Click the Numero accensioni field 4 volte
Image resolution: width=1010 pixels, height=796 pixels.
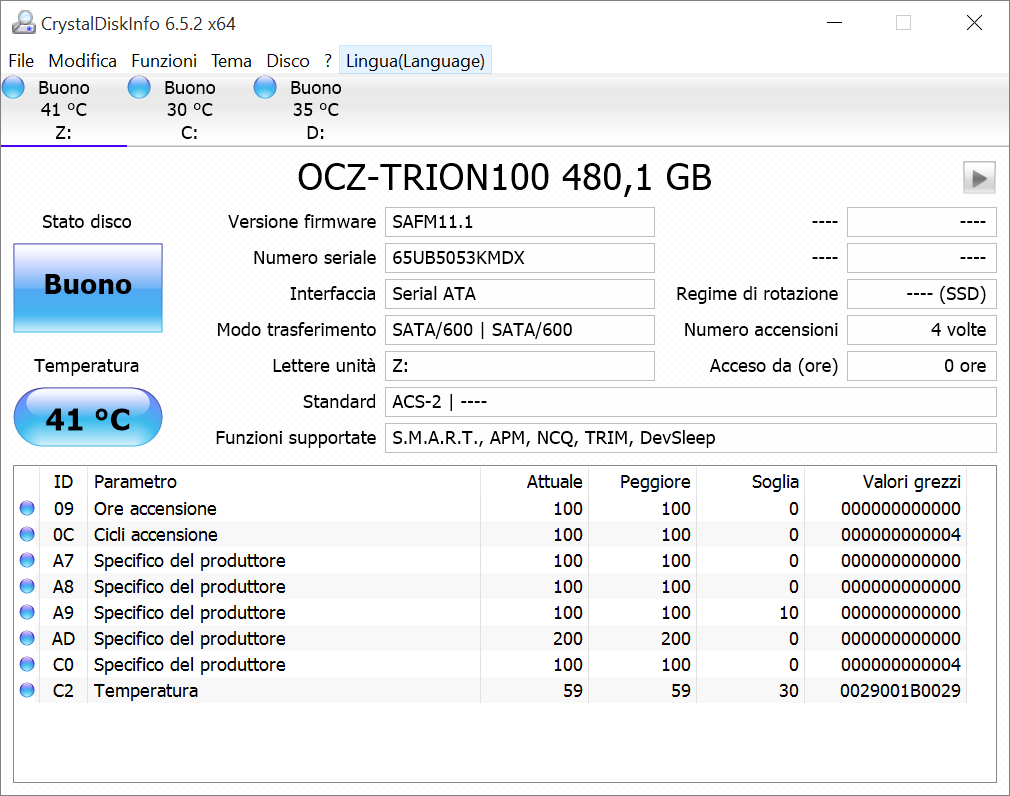click(922, 330)
